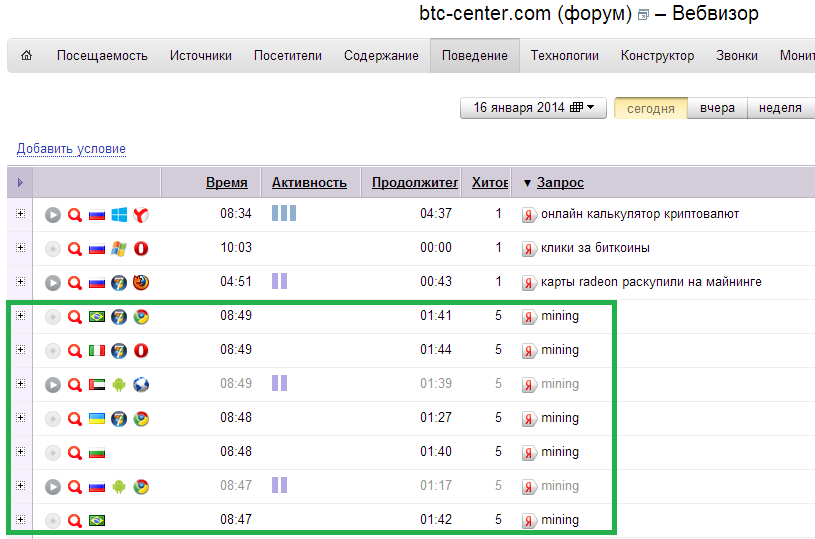Expand the 01:41 mining visit row
Screen dimensions: 815x539
20,315
